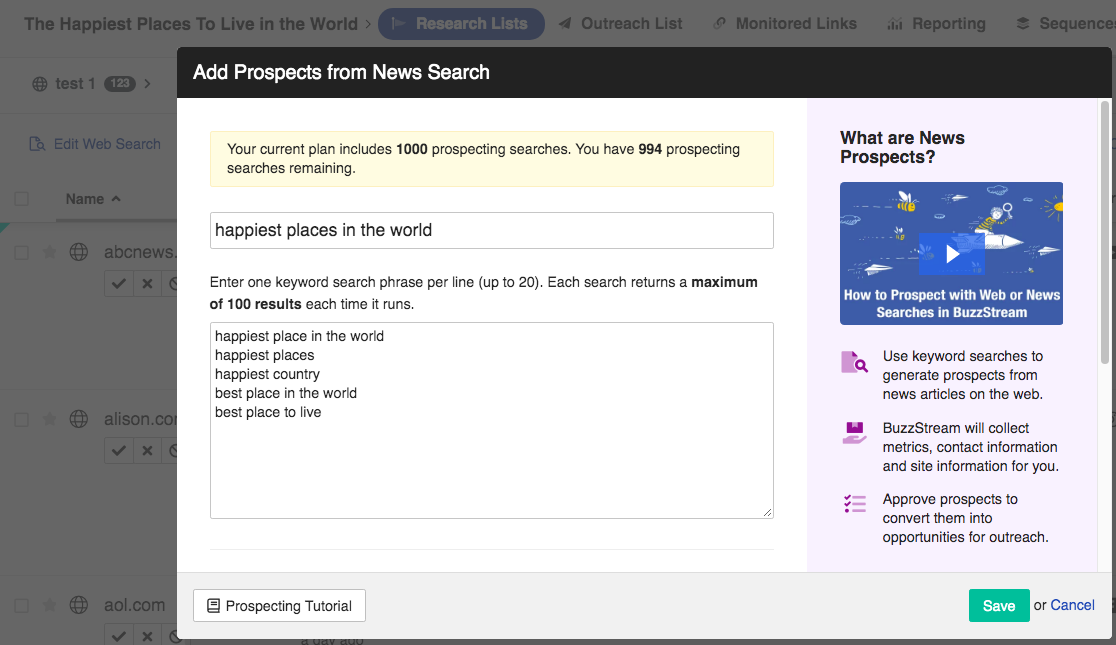The height and width of the screenshot is (645, 1116).
Task: Click the globe icon next to aol.com
Action: pyautogui.click(x=79, y=605)
